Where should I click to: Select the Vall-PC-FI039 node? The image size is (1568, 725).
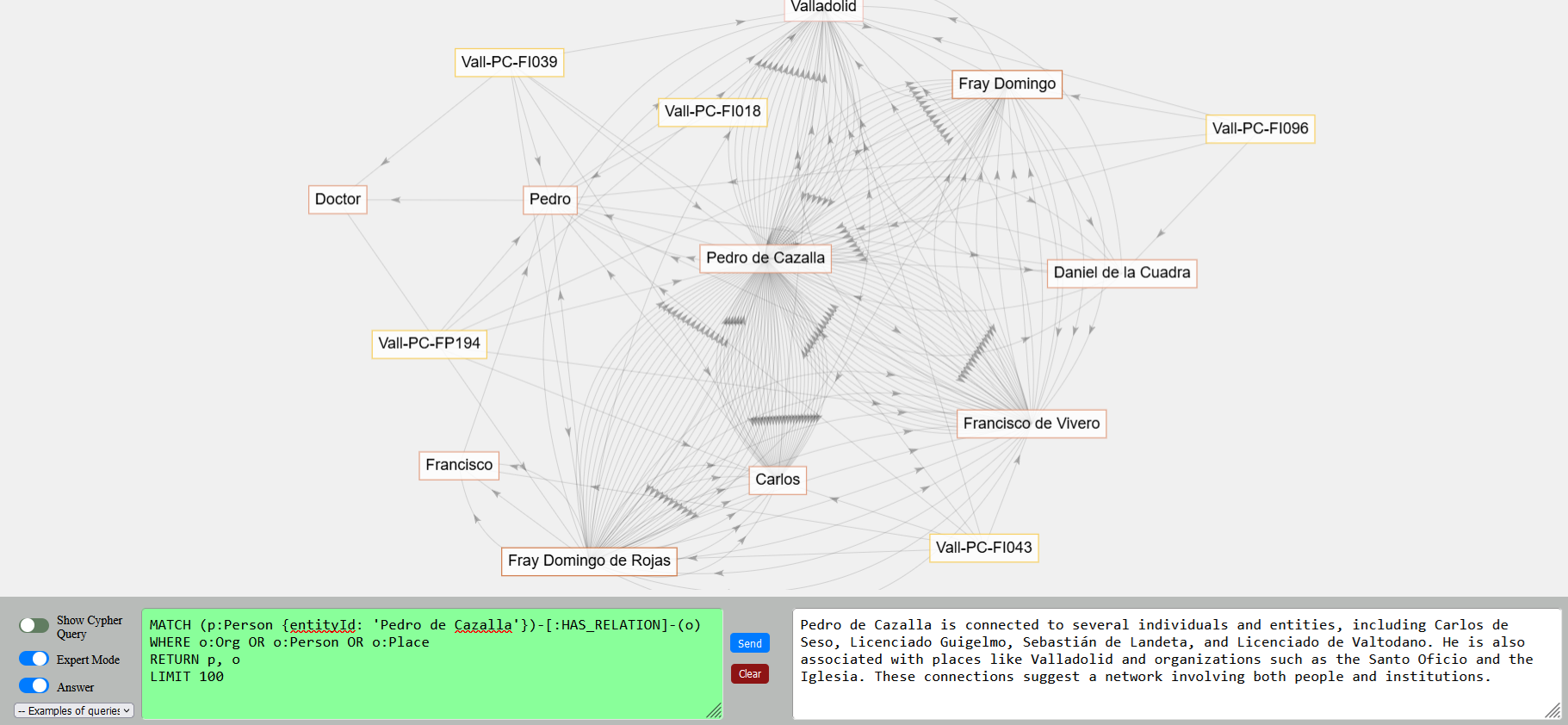tap(510, 62)
